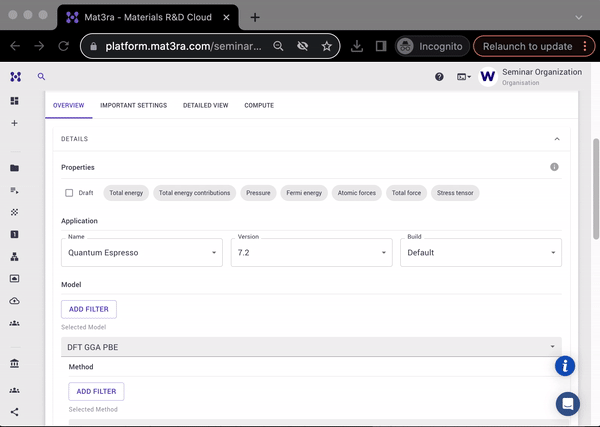Open the help question mark icon
Image resolution: width=600 pixels, height=427 pixels.
coord(439,77)
